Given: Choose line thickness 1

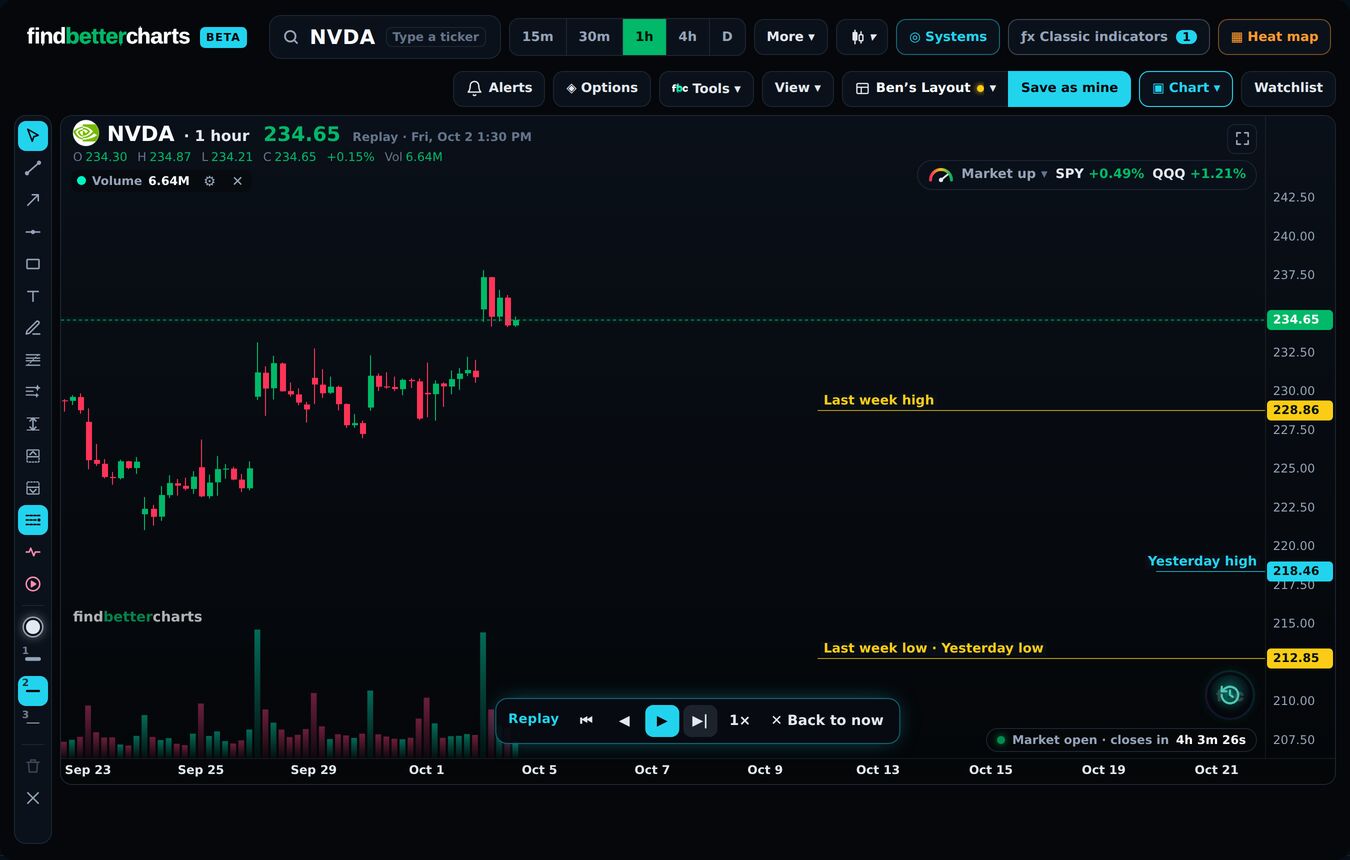Looking at the screenshot, I should (33, 659).
